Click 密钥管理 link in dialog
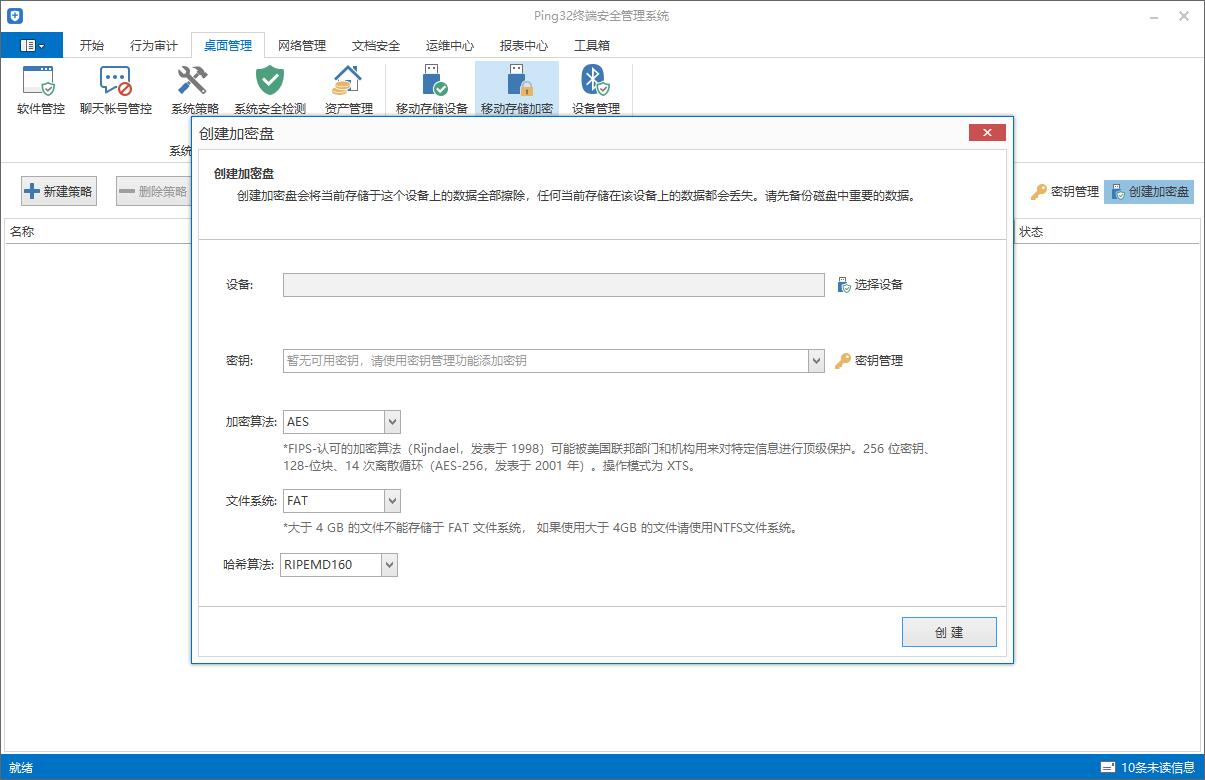 [x=870, y=361]
